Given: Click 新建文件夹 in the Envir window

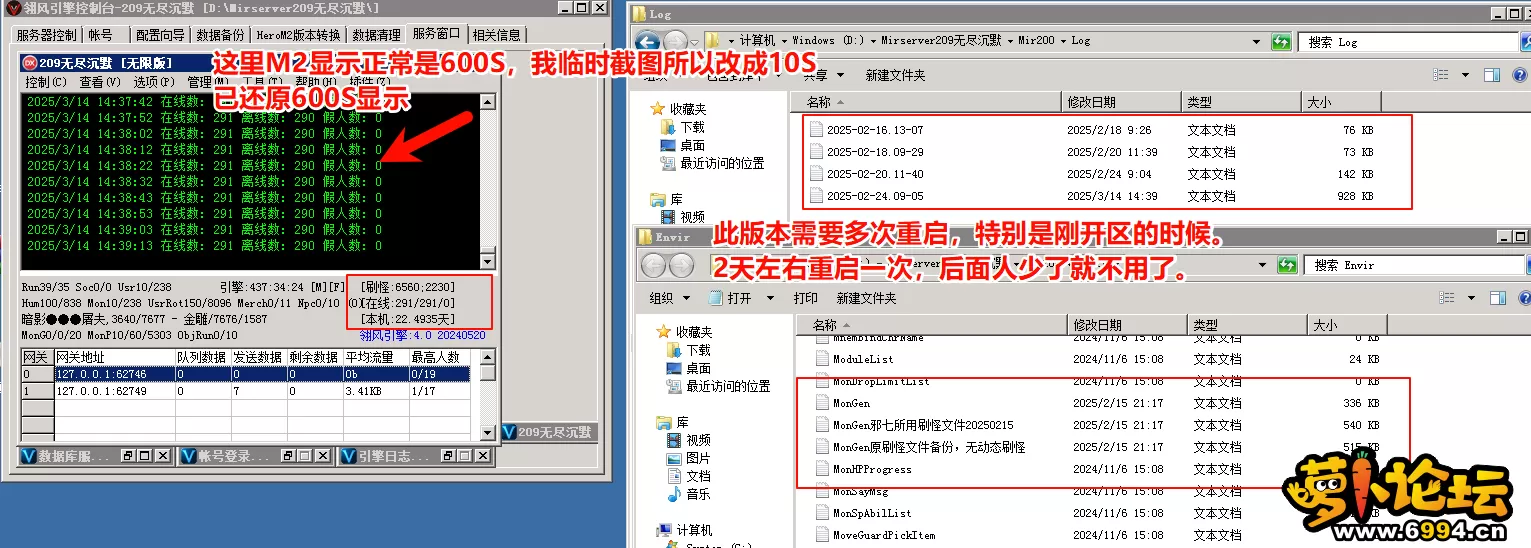Looking at the screenshot, I should (x=866, y=298).
